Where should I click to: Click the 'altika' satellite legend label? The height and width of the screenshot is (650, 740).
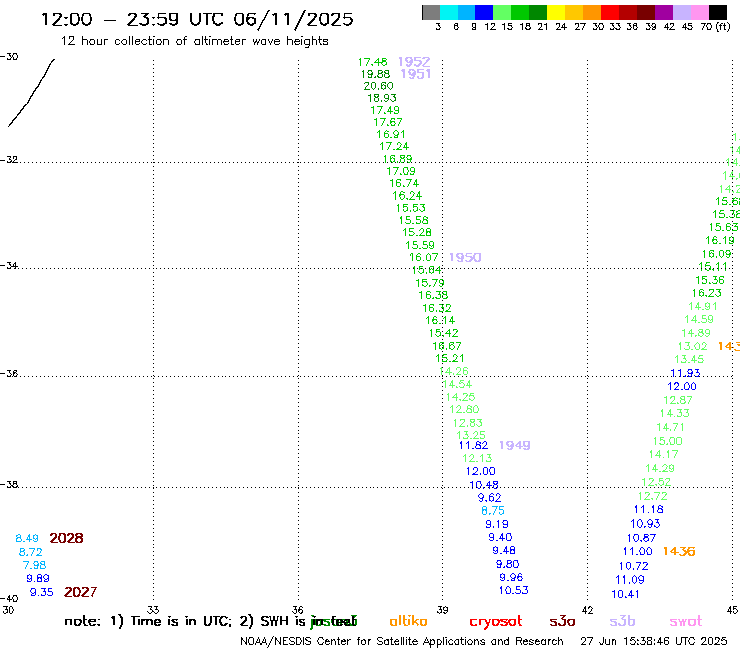pyautogui.click(x=408, y=621)
